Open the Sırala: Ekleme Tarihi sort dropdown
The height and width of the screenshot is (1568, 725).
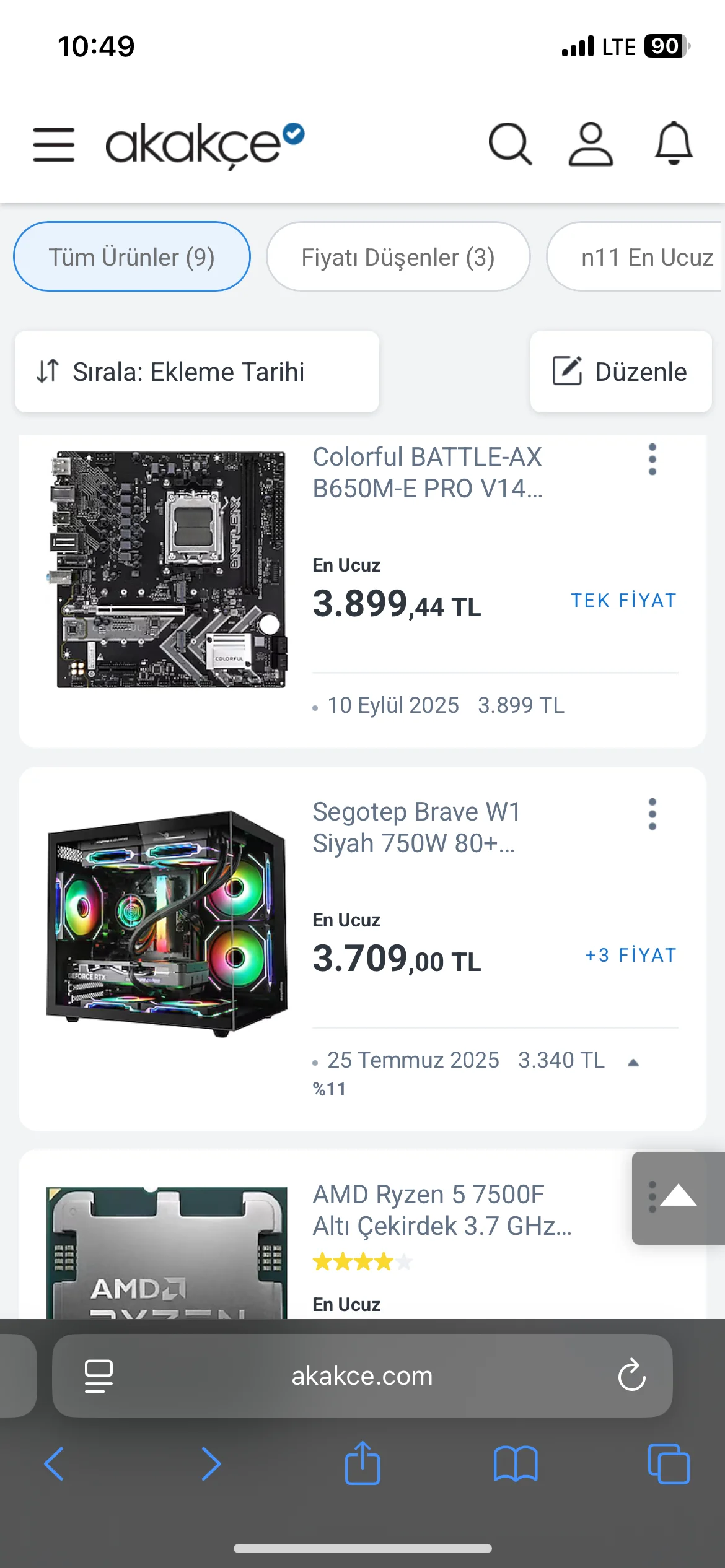pyautogui.click(x=197, y=372)
